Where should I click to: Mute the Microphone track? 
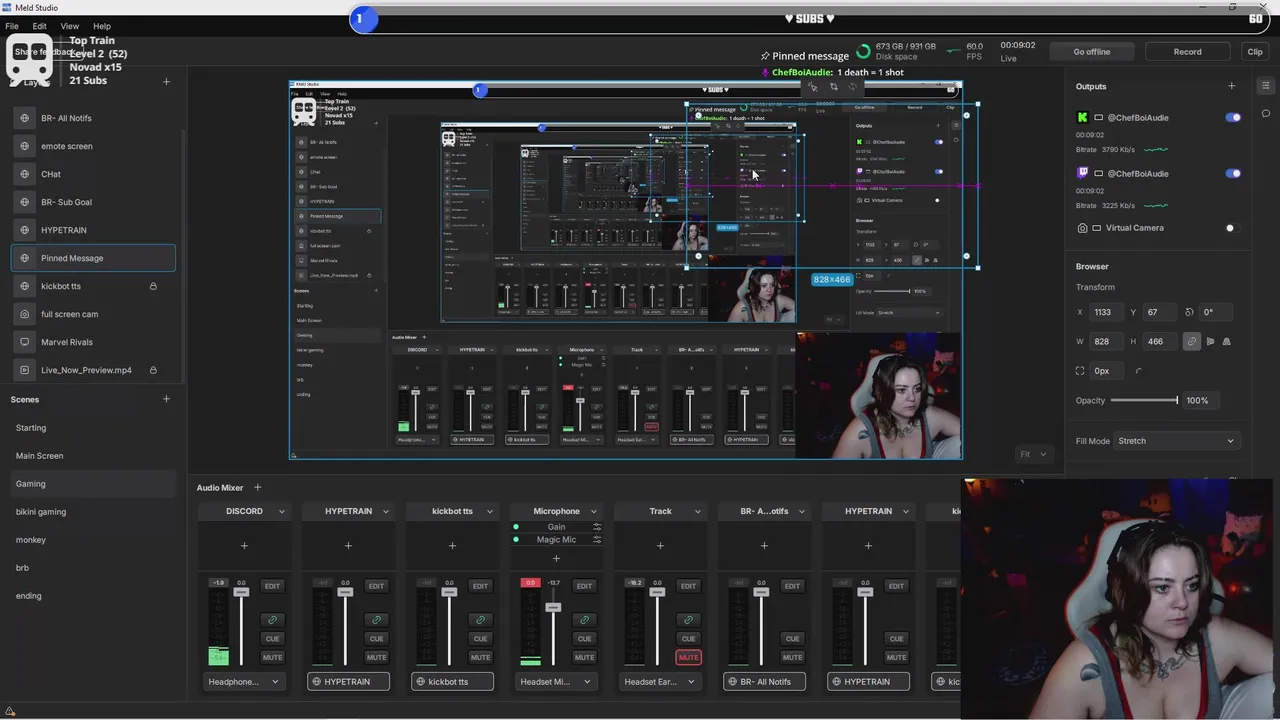click(x=584, y=657)
